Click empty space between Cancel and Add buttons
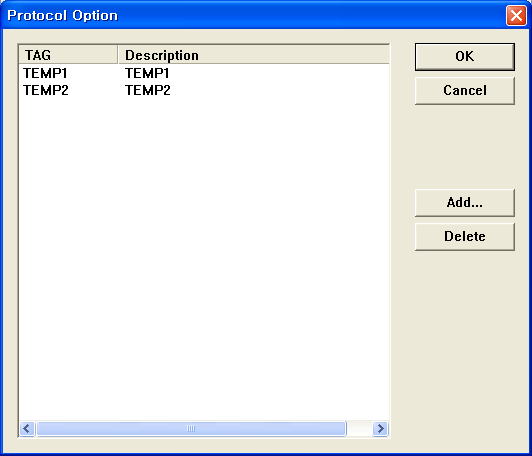Image resolution: width=532 pixels, height=456 pixels. [464, 147]
